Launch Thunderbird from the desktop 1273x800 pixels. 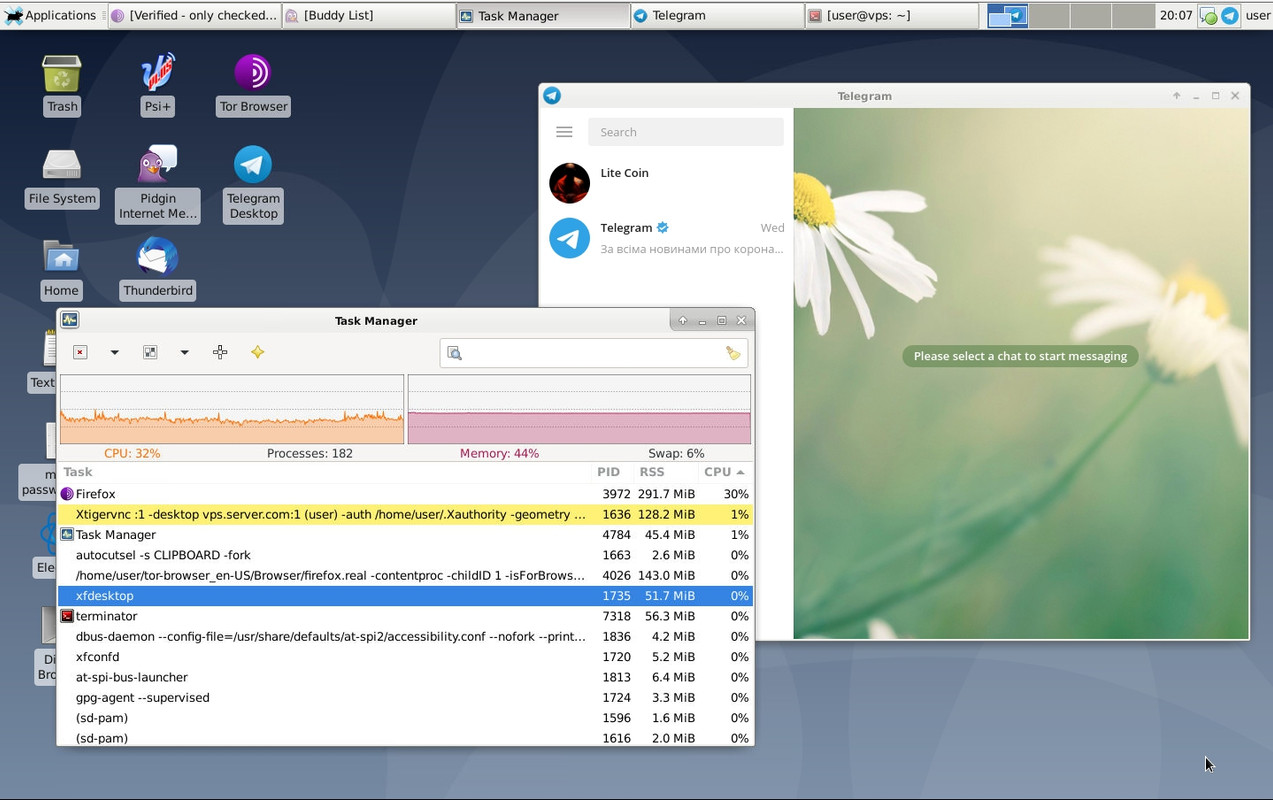pos(157,257)
